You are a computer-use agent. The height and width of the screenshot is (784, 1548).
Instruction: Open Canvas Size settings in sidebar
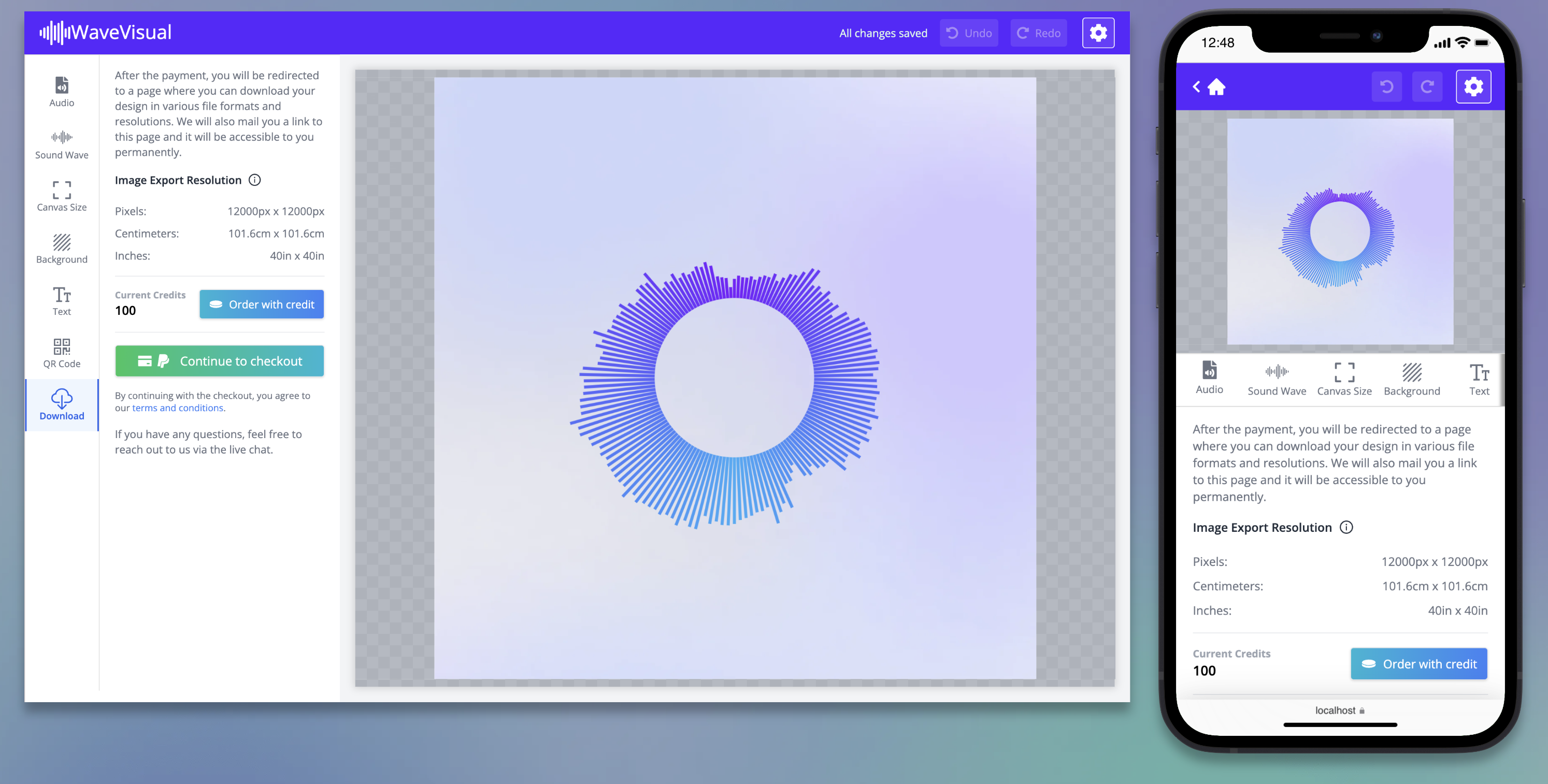(x=61, y=196)
